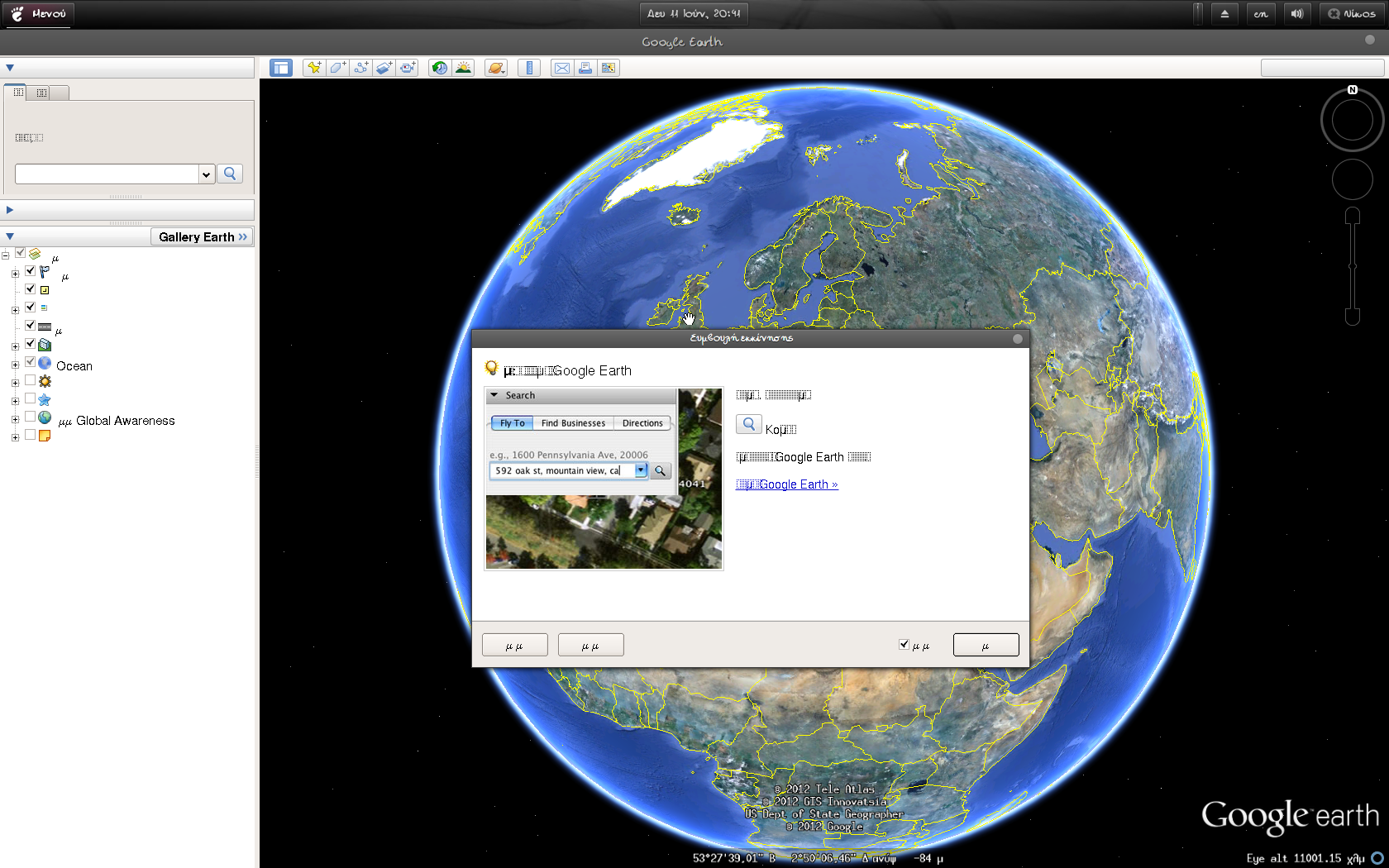Add an image overlay from the toolbar
The image size is (1389, 868).
(x=384, y=68)
